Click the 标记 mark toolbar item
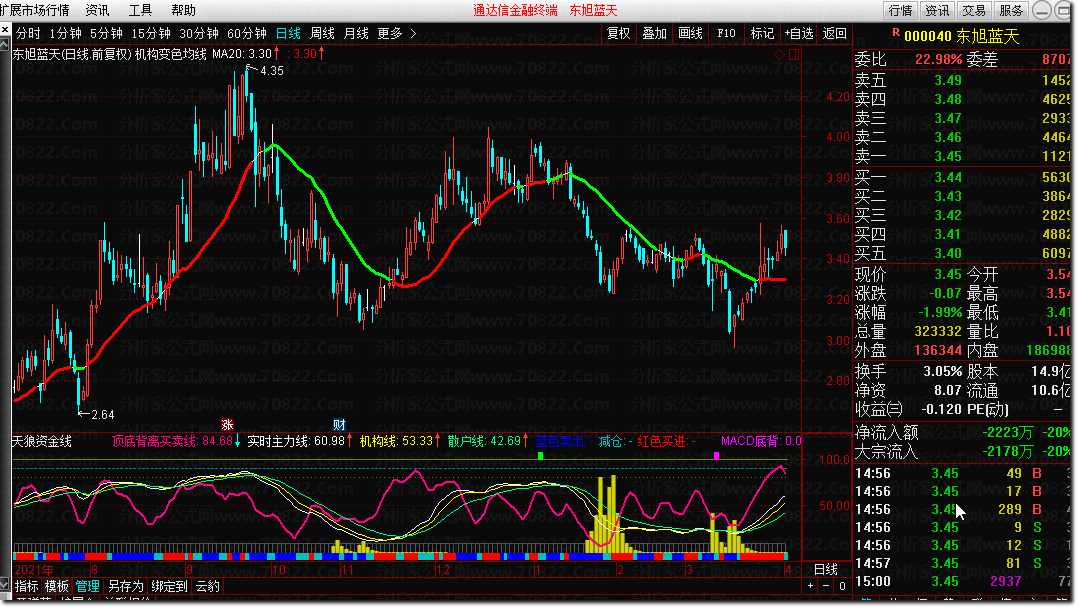Screen dimensions: 1079x608 tap(762, 33)
